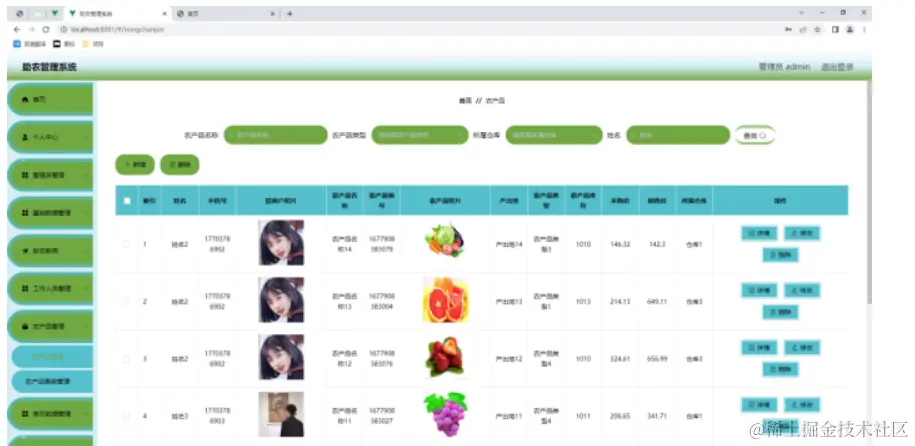
Task: Open the browser side panel icon
Action: [x=836, y=29]
